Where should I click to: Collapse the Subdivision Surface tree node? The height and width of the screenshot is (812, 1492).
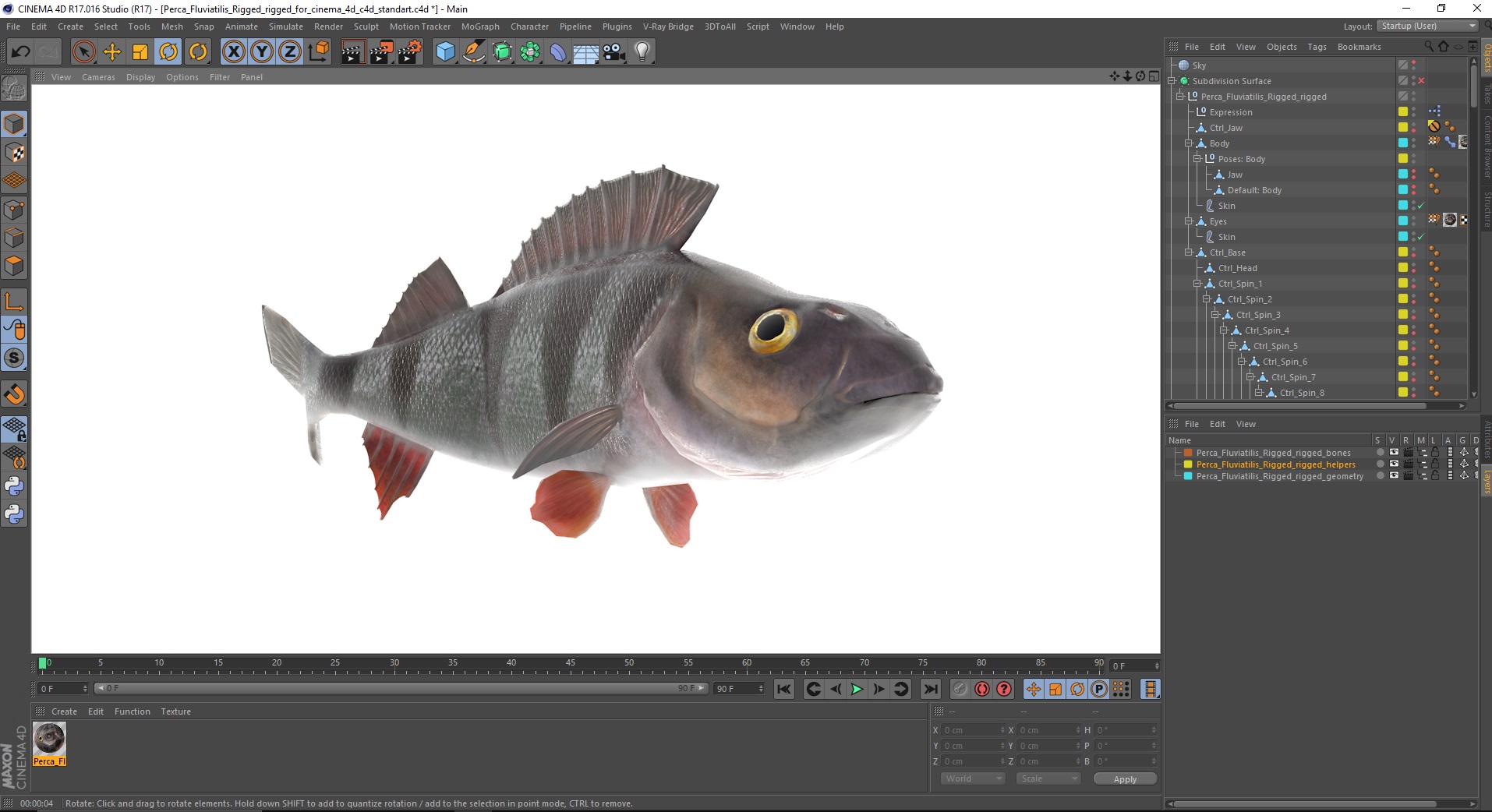1172,81
